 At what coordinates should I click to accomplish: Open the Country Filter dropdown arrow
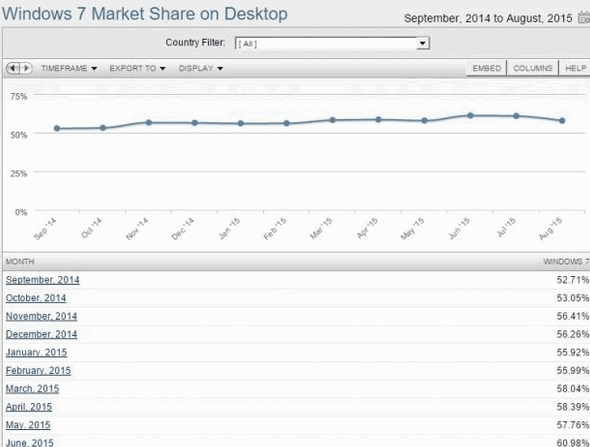pos(423,43)
